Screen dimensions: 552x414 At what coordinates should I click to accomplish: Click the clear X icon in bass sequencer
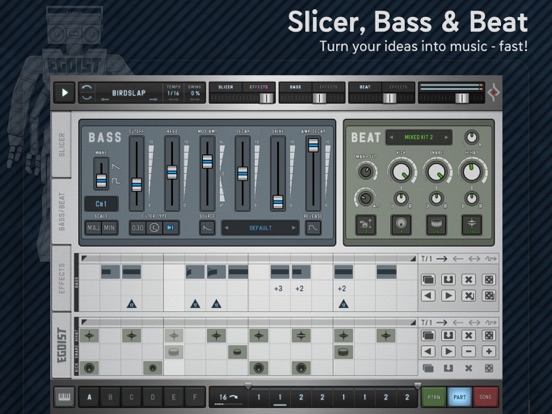[x=469, y=280]
